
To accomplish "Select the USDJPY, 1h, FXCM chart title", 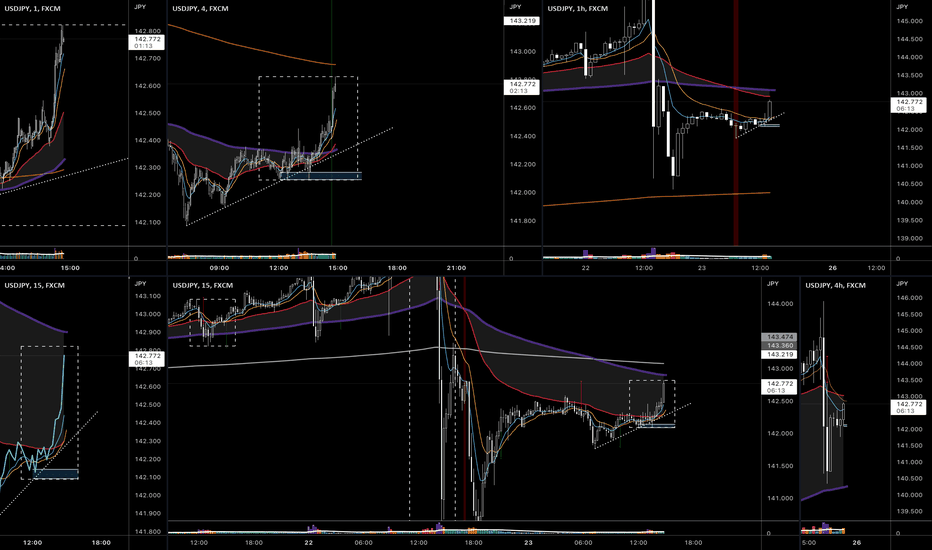I will pos(578,9).
